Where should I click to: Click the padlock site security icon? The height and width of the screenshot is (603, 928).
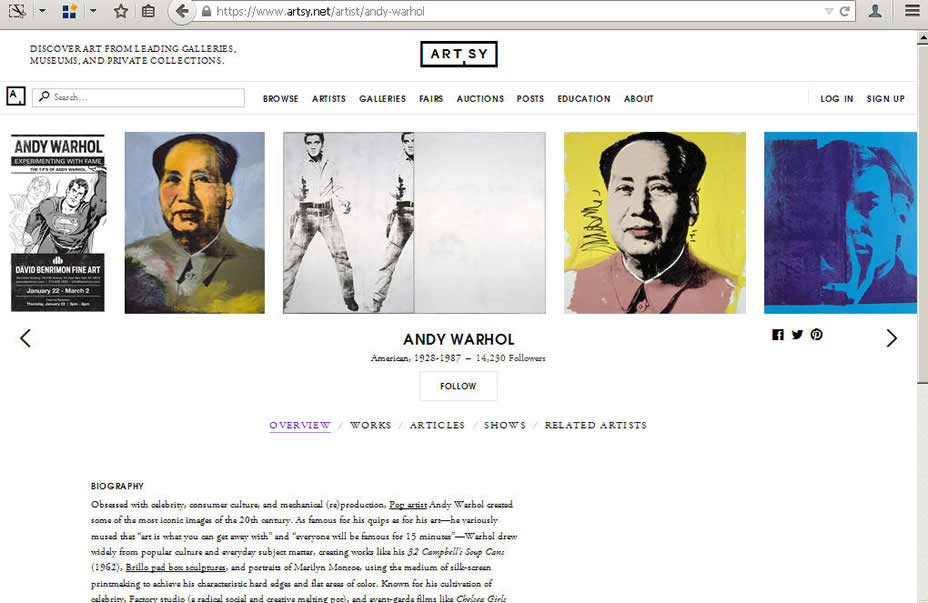(206, 11)
